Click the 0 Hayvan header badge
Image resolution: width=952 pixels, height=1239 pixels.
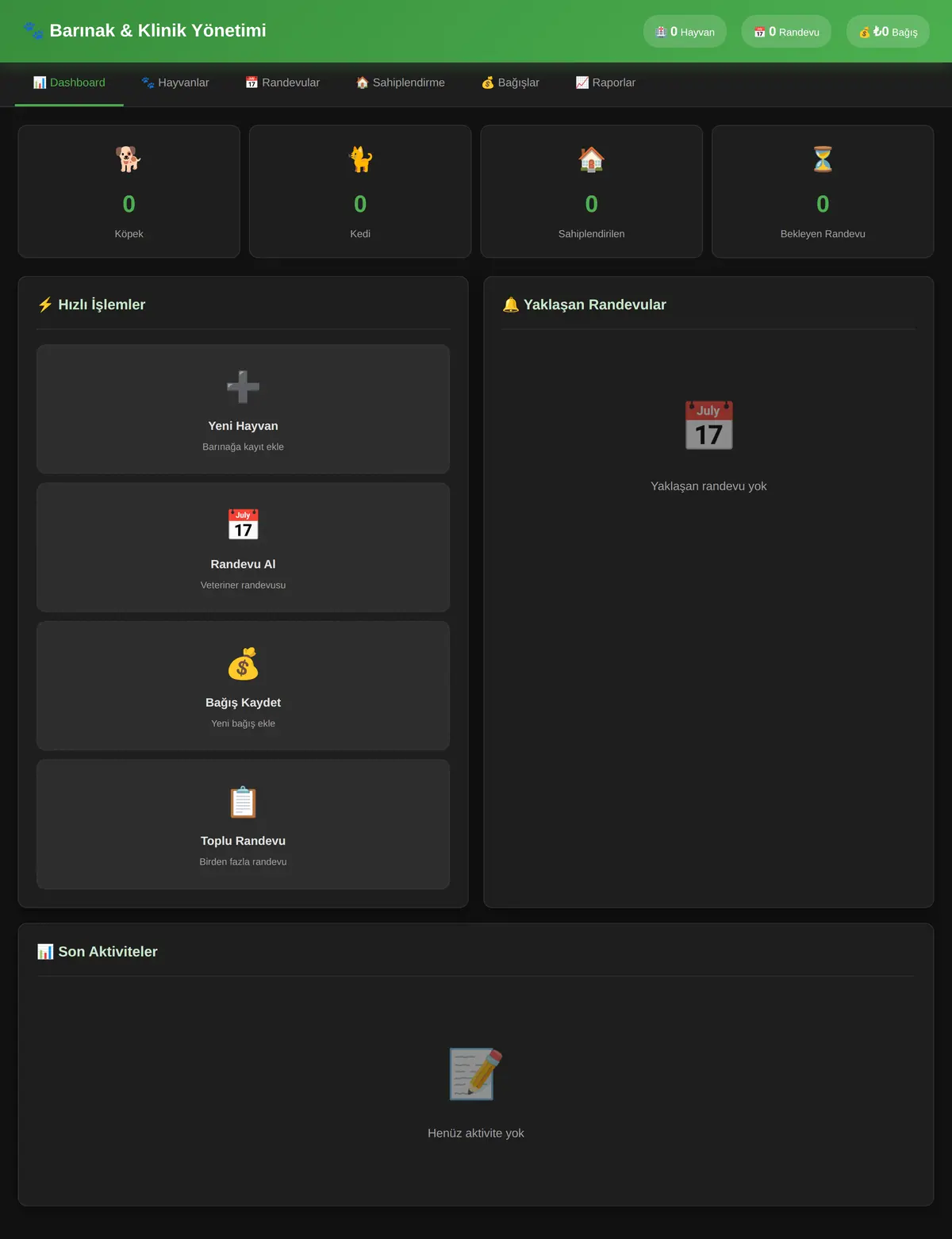[x=685, y=32]
